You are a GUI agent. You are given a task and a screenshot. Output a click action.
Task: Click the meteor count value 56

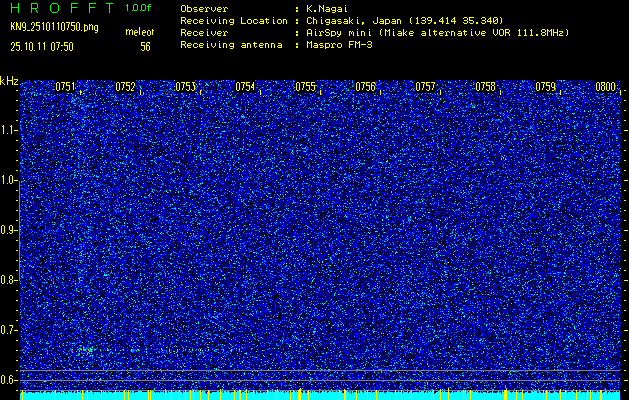point(145,46)
